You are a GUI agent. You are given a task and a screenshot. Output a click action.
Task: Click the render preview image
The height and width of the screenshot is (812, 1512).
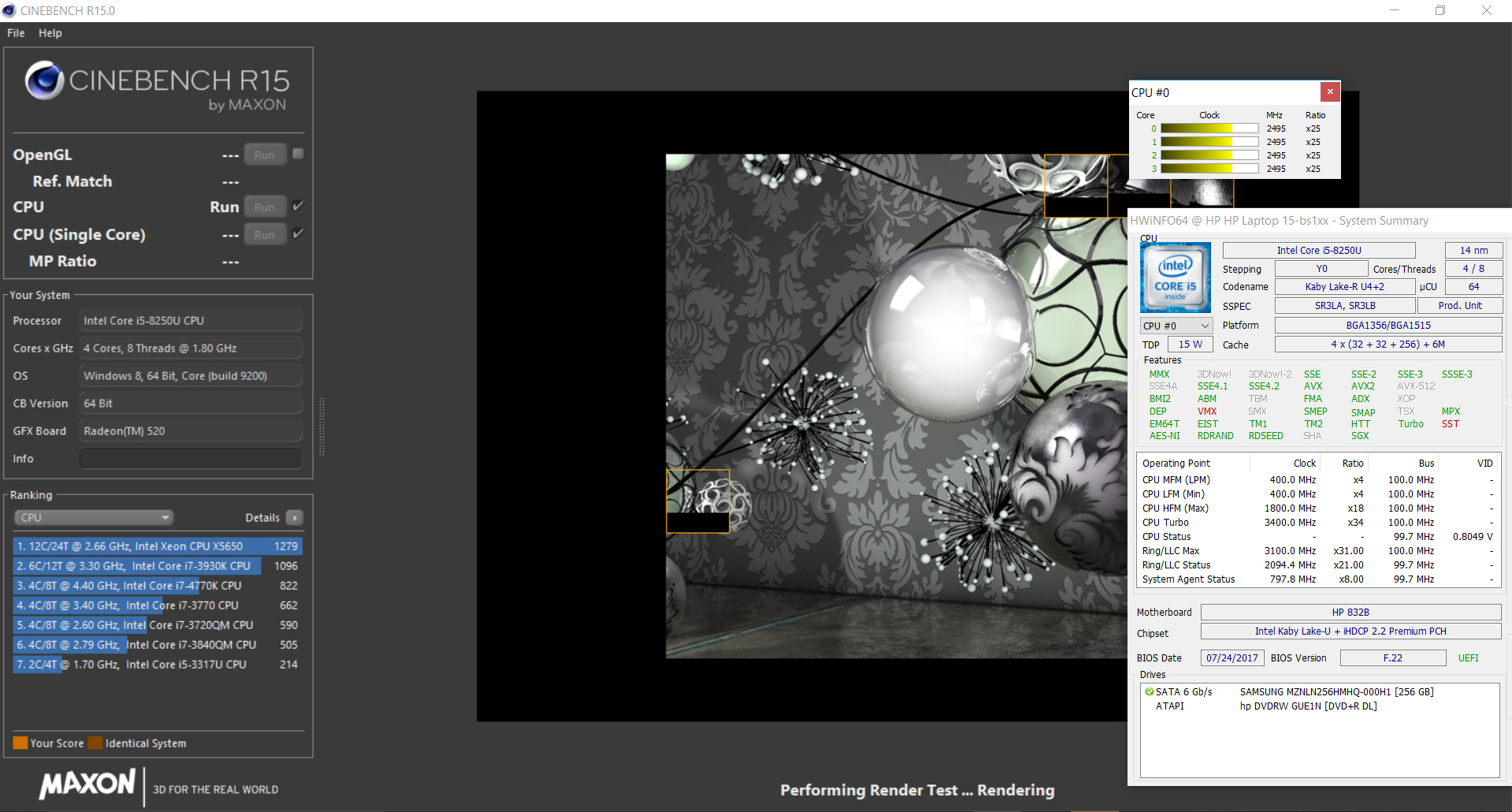click(x=897, y=406)
